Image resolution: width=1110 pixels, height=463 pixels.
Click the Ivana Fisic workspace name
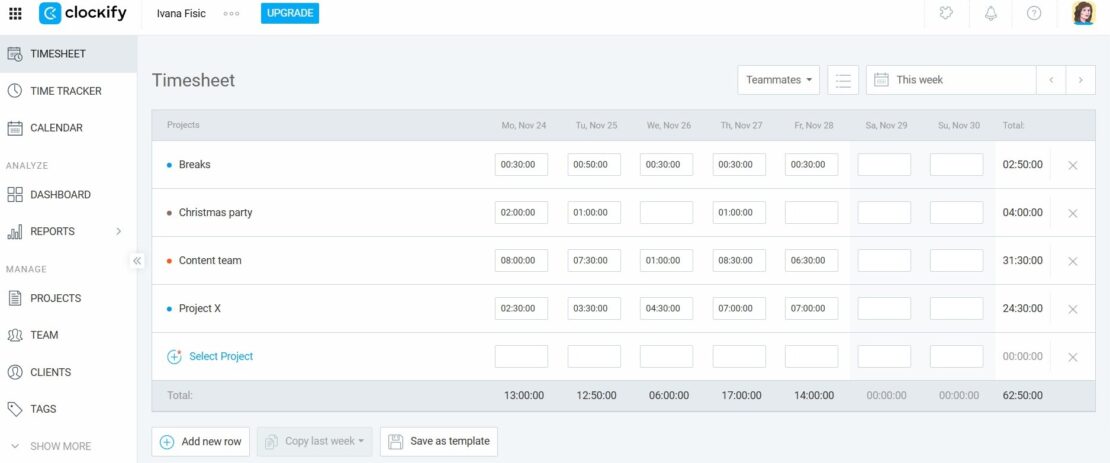(181, 13)
